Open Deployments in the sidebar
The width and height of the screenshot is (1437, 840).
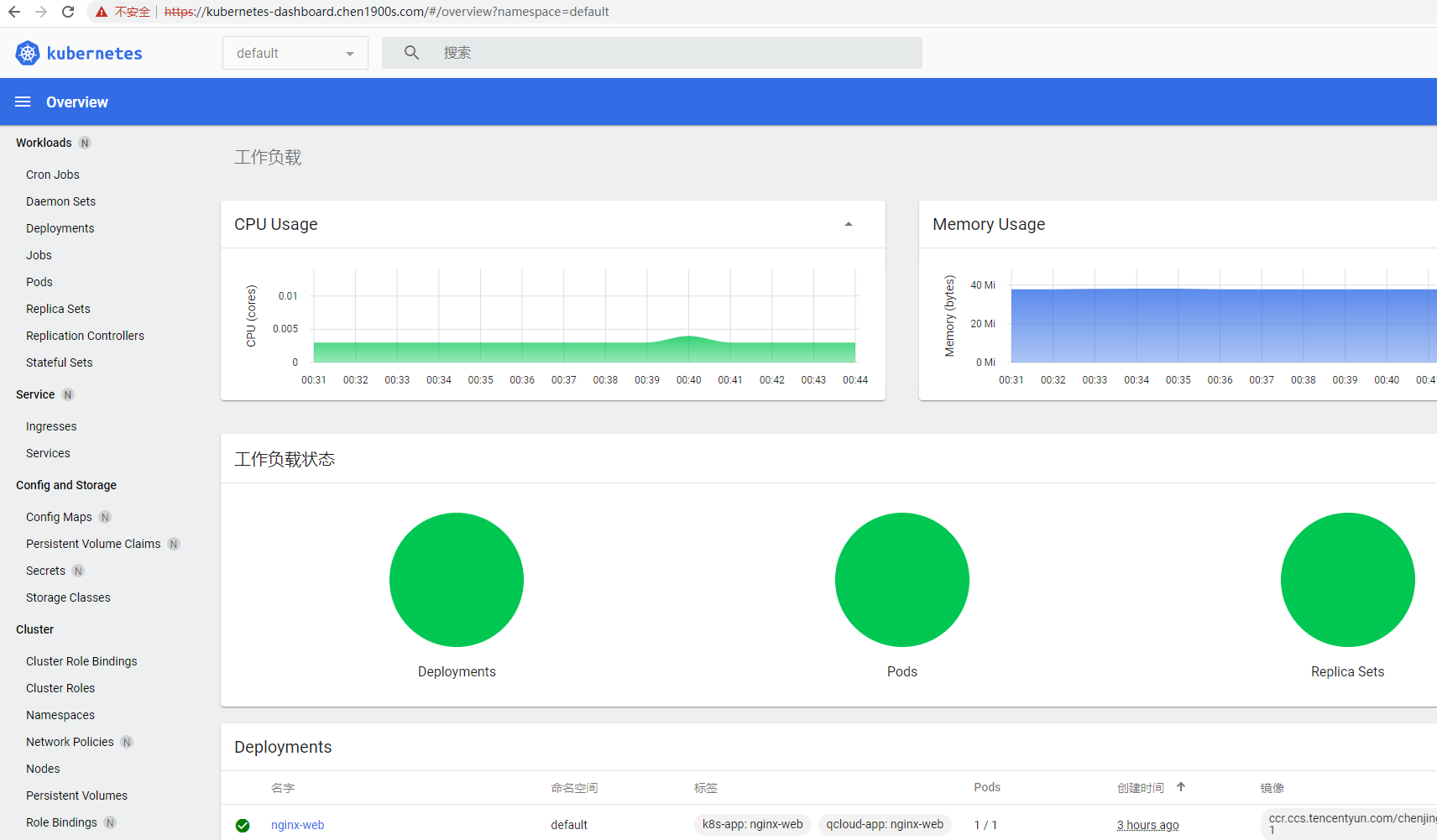[60, 228]
